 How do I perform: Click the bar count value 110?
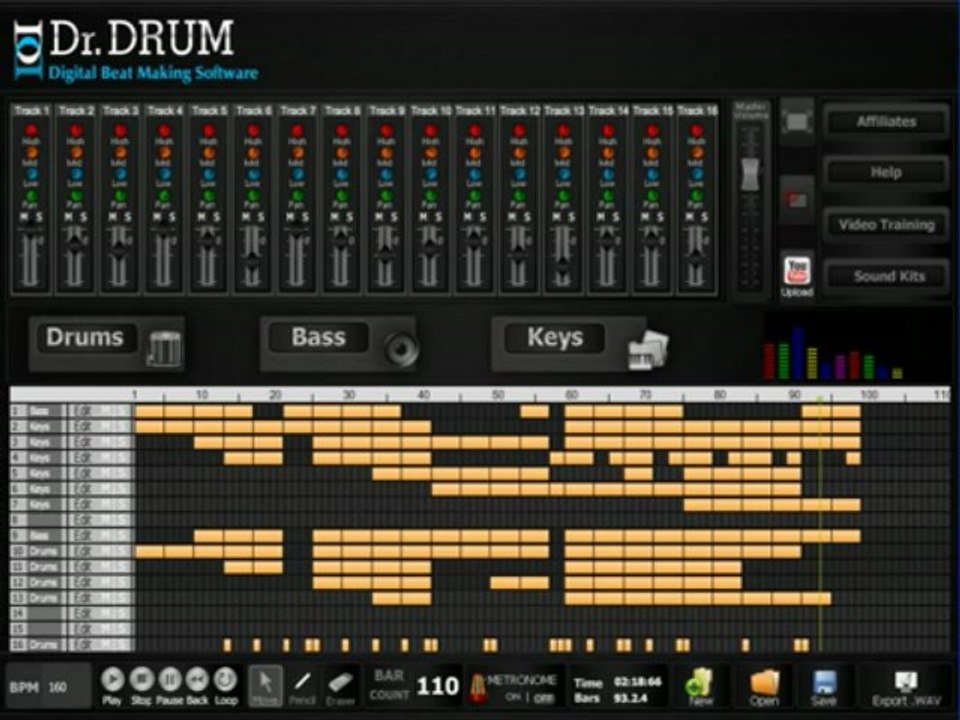[438, 686]
